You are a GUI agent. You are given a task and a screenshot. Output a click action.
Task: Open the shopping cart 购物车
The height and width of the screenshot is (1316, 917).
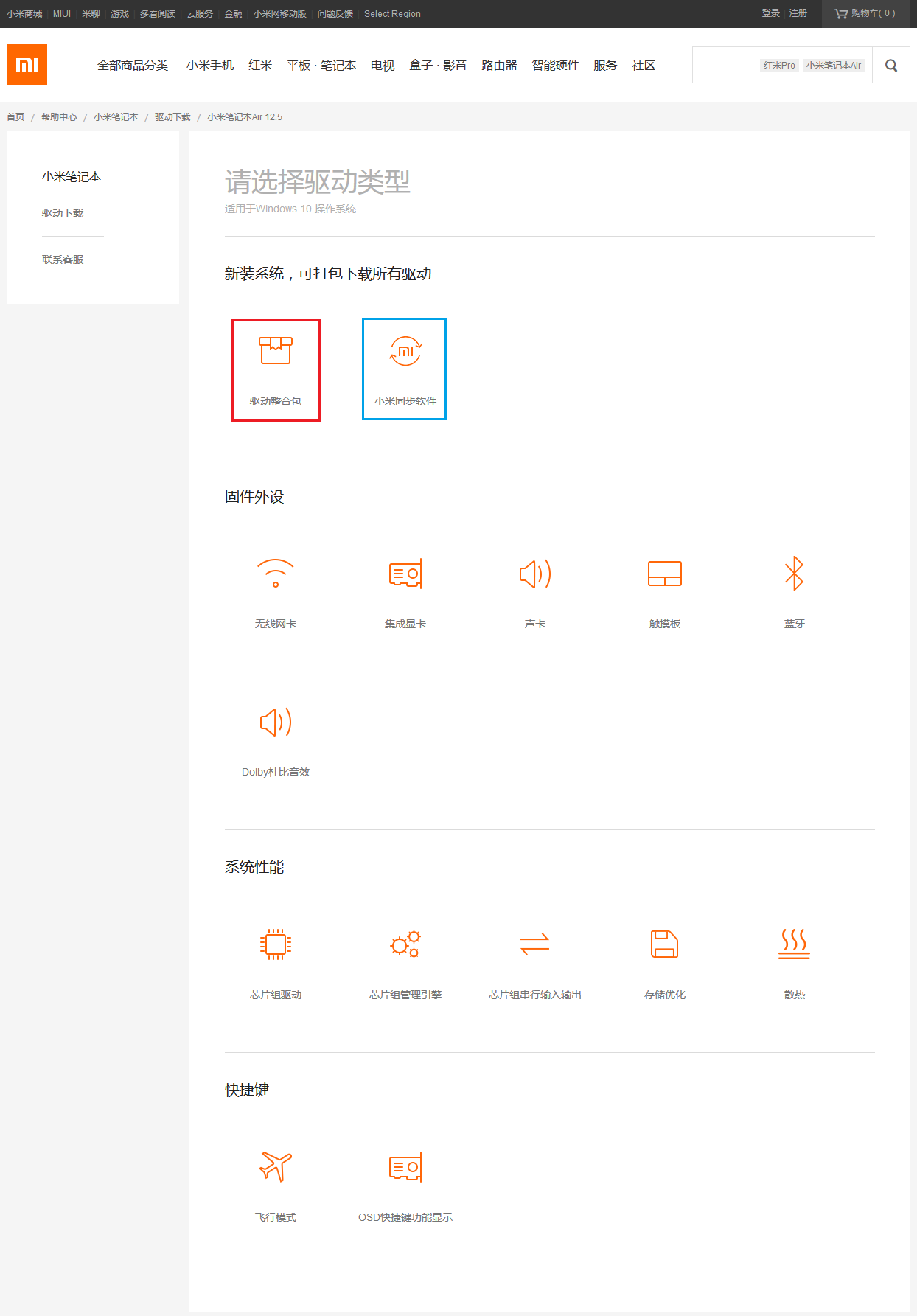865,13
